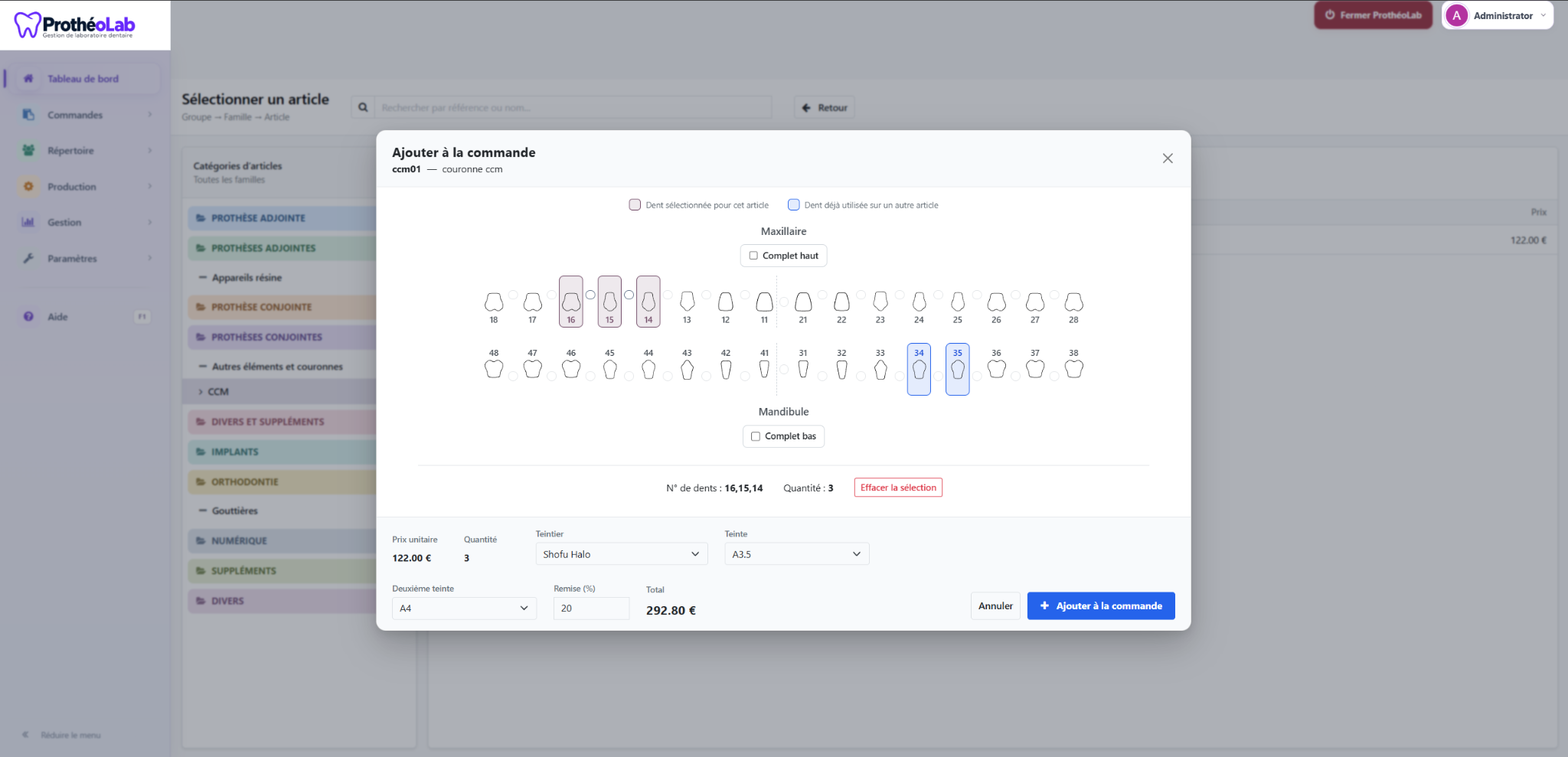Click the Fermer ProthéoLab button

pyautogui.click(x=1374, y=15)
